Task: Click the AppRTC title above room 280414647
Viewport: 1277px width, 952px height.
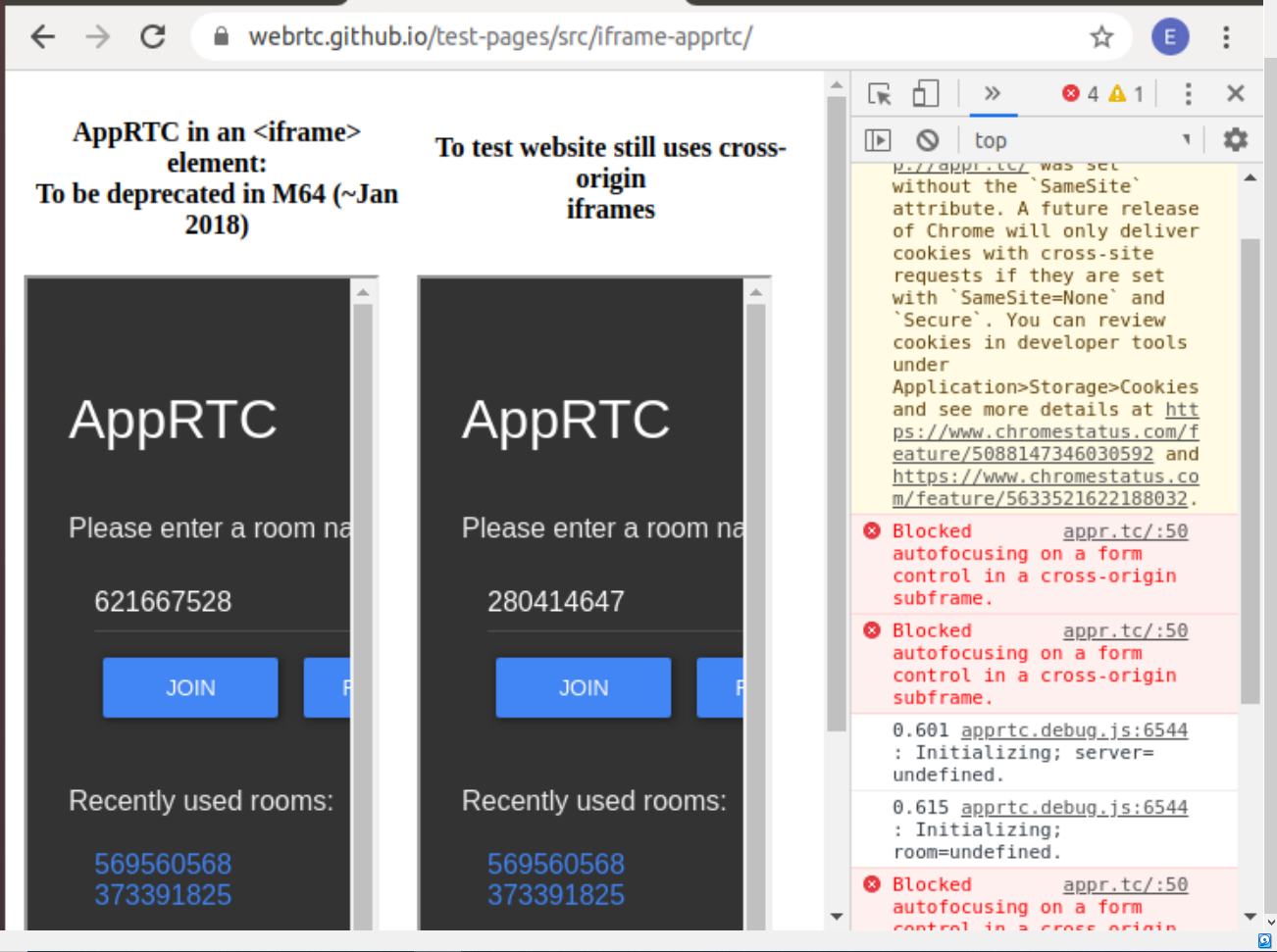Action: pos(566,420)
